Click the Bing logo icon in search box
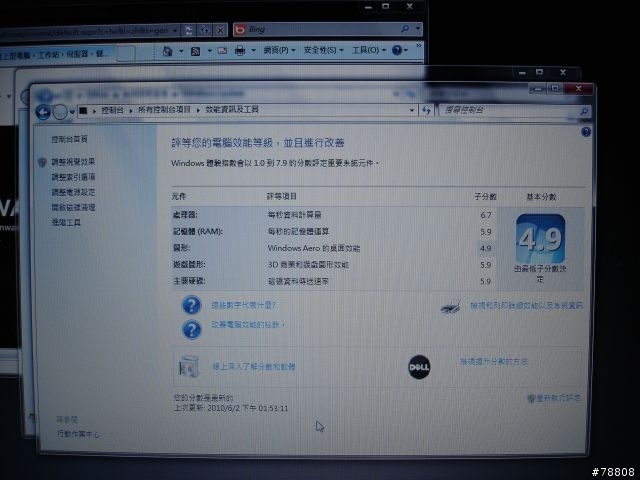 pyautogui.click(x=240, y=29)
